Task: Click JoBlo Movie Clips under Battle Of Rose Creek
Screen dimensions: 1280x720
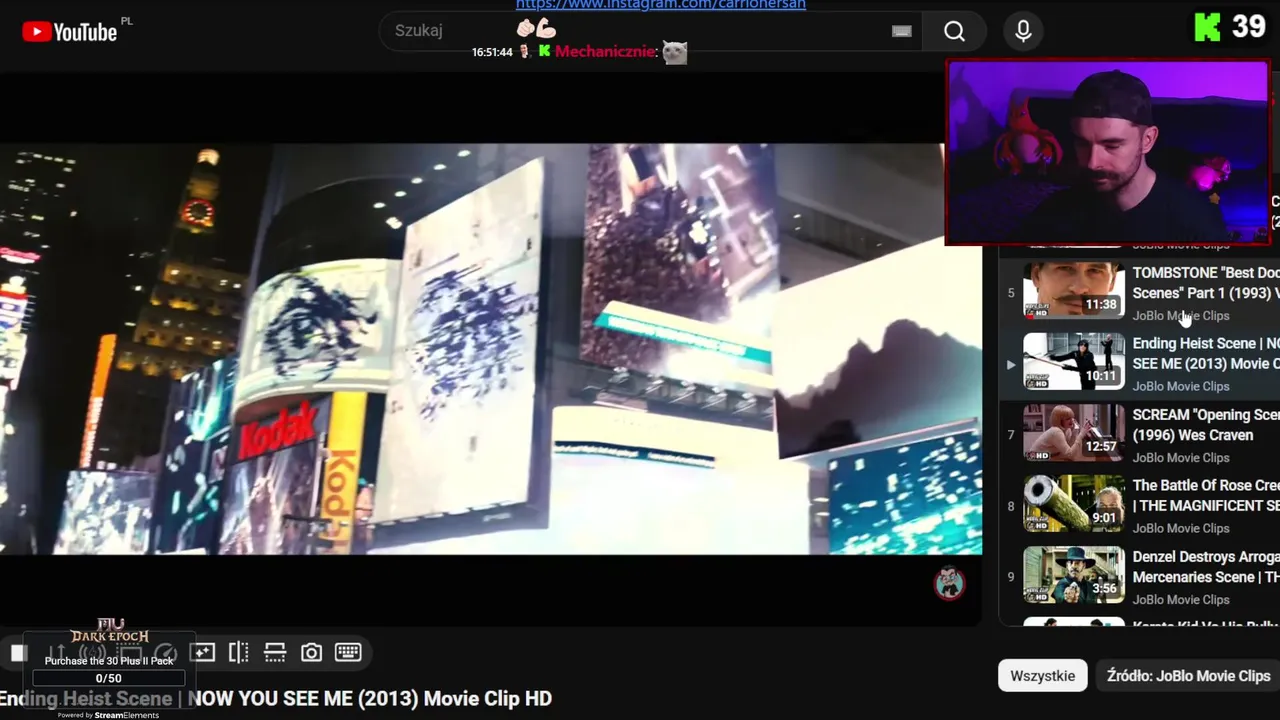Action: point(1181,529)
